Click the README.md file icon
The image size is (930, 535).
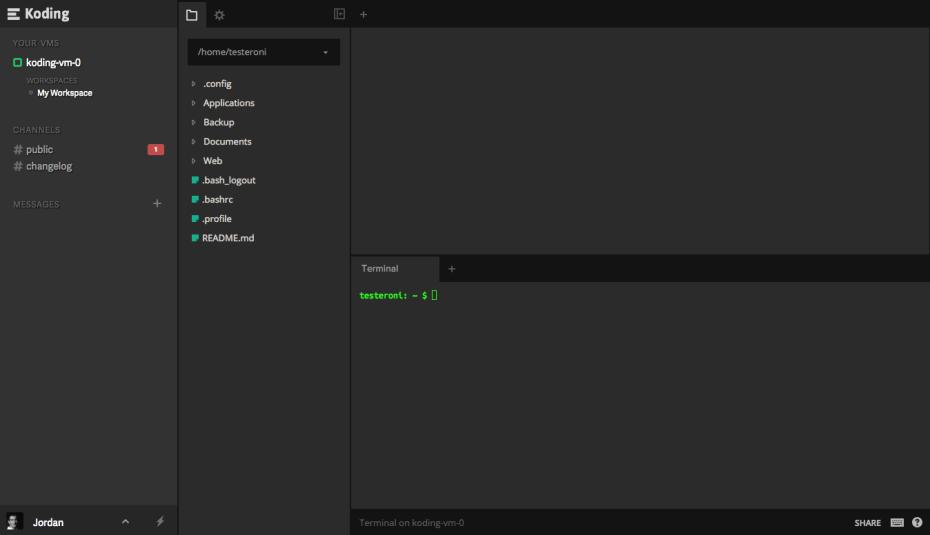click(195, 238)
